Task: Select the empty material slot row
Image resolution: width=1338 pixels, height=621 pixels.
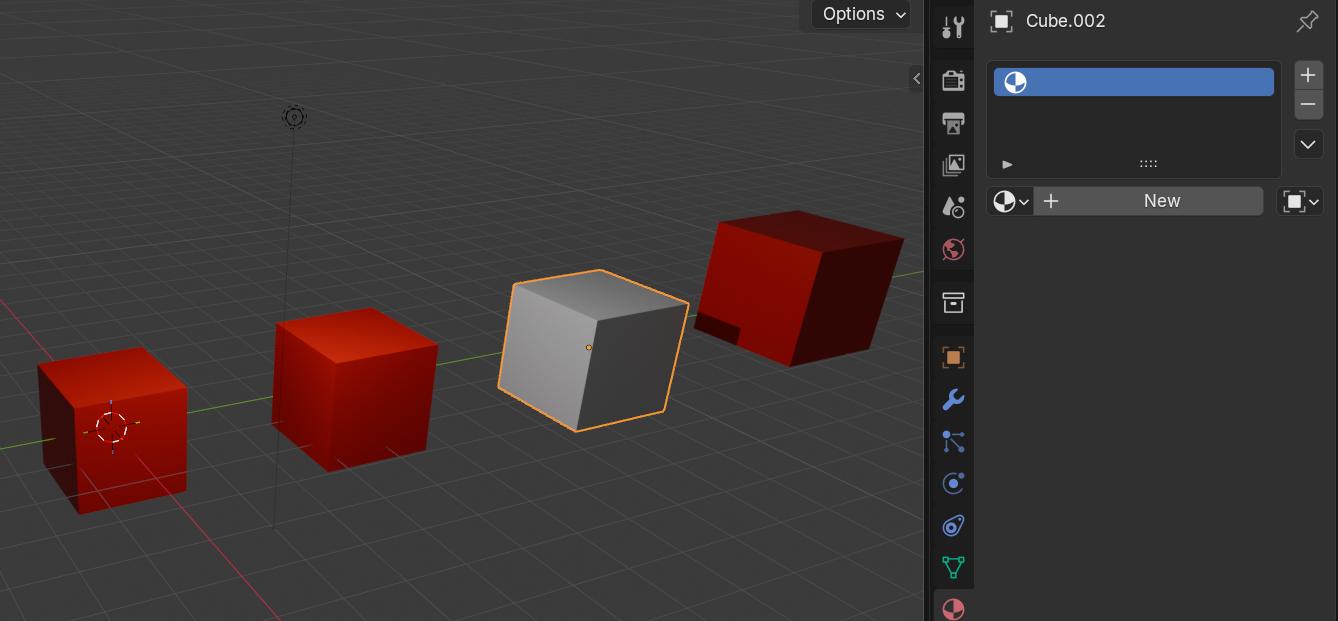Action: click(x=1134, y=82)
